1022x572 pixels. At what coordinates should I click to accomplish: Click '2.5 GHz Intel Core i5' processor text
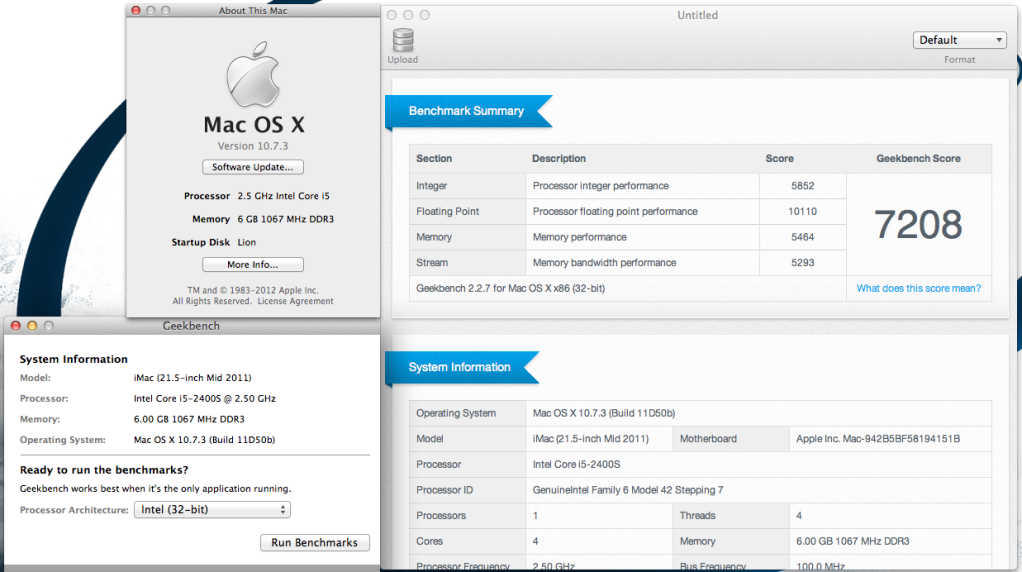point(284,195)
